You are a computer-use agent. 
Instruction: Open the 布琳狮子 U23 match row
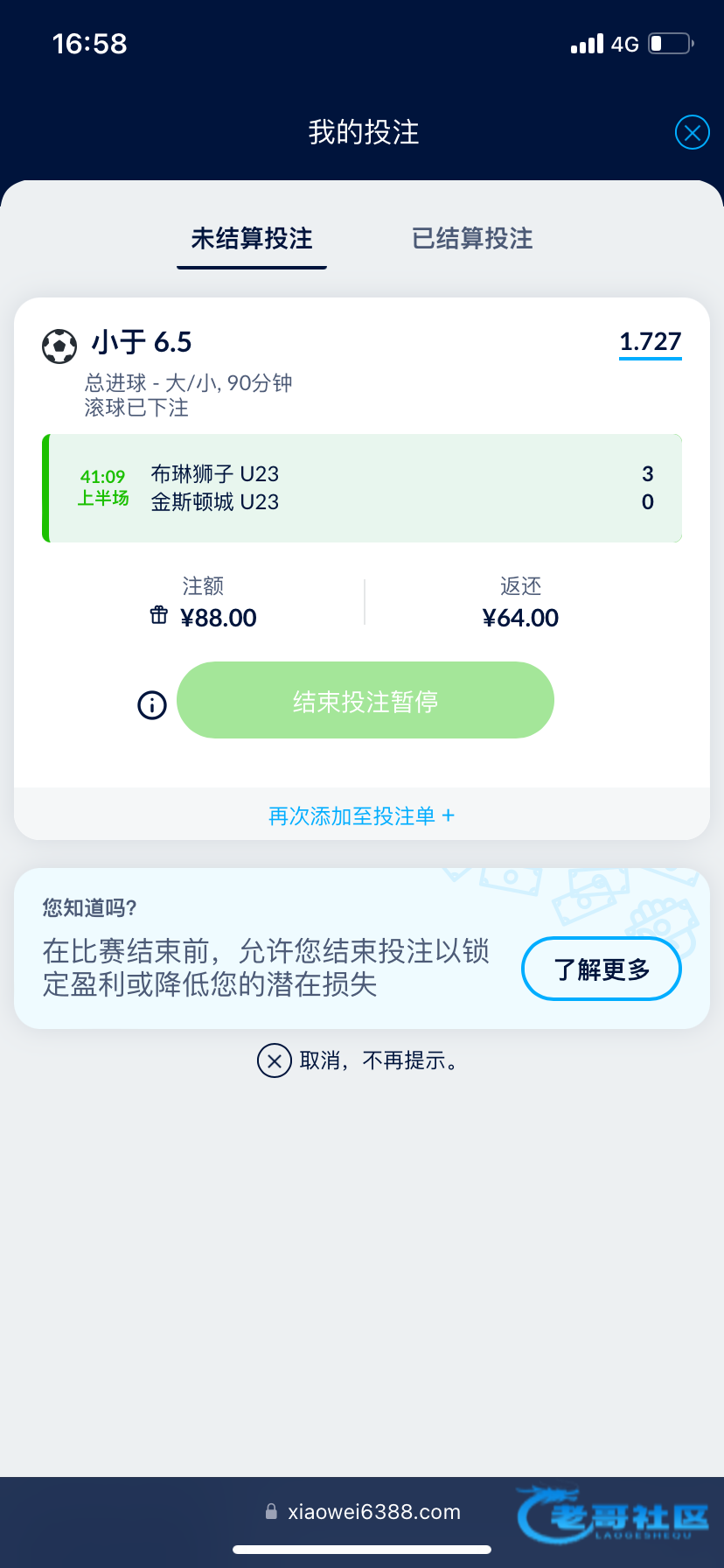click(x=362, y=488)
